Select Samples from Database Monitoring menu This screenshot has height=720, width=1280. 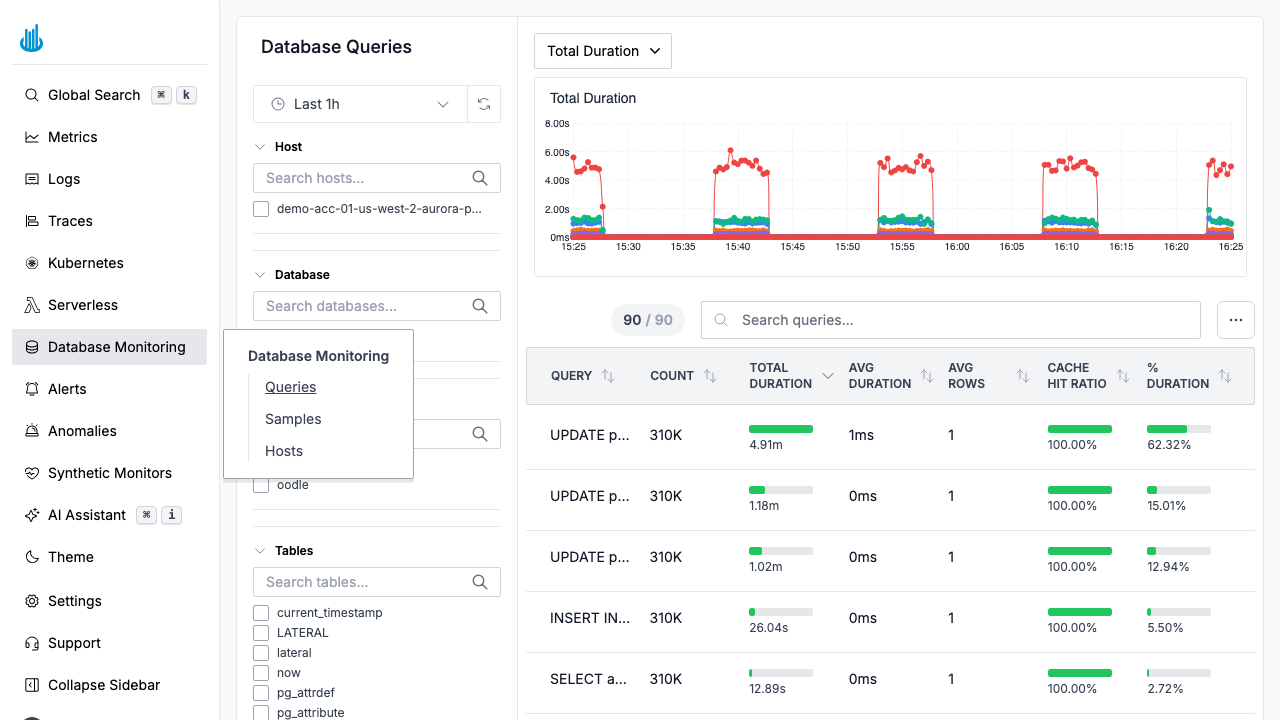coord(293,419)
